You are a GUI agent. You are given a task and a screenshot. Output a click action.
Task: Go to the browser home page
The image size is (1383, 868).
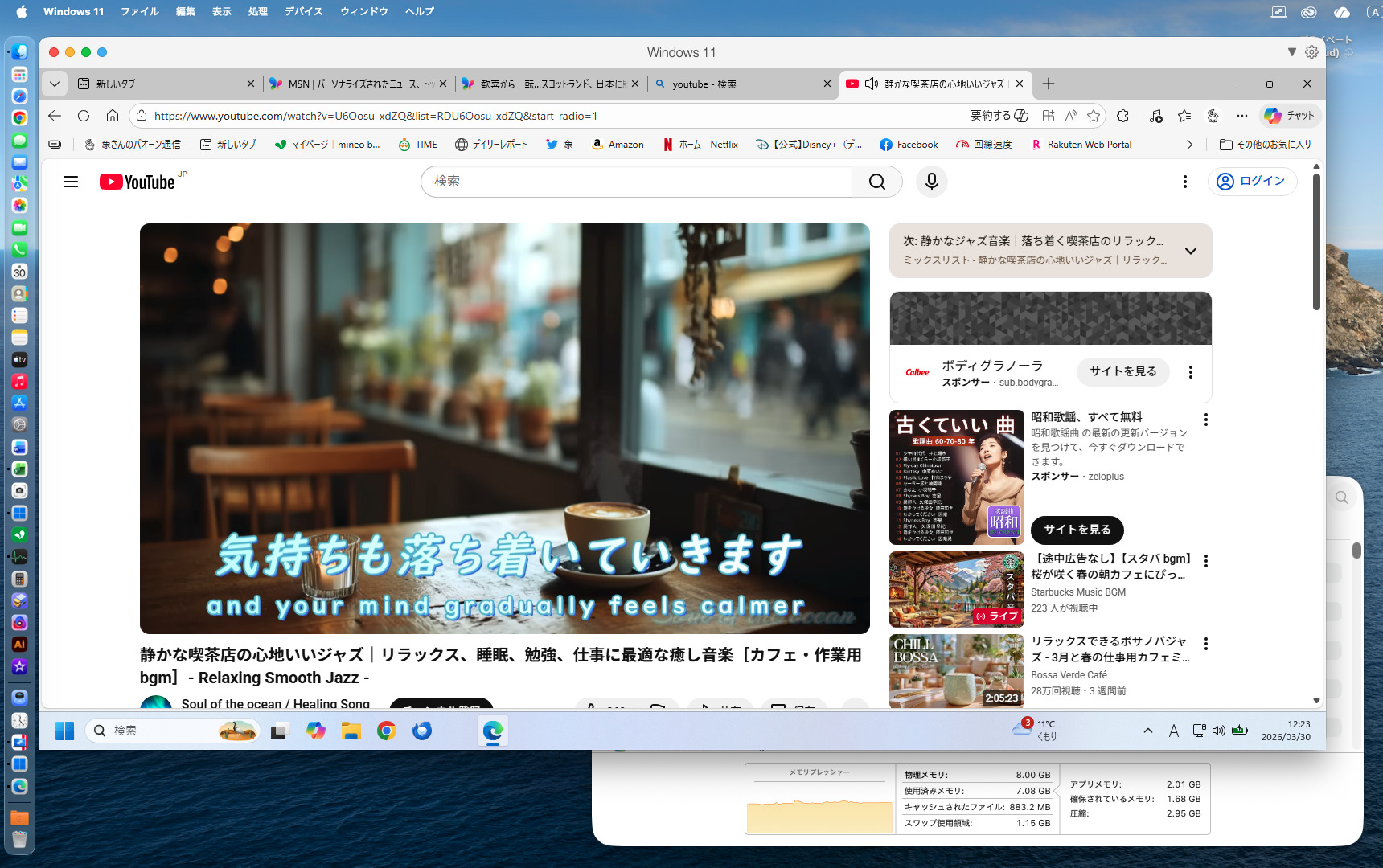pos(113,116)
